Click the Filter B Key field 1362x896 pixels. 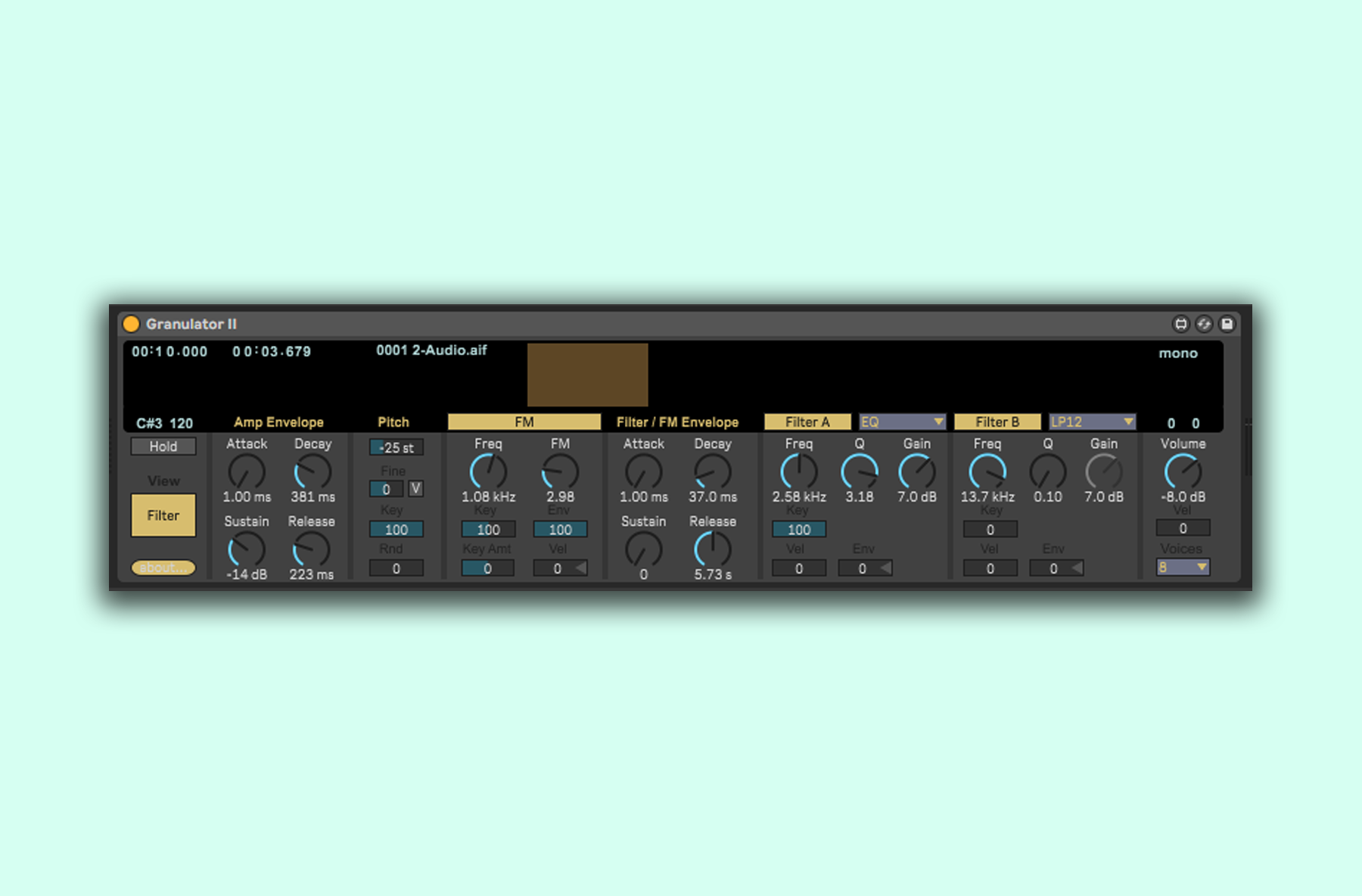[x=990, y=530]
